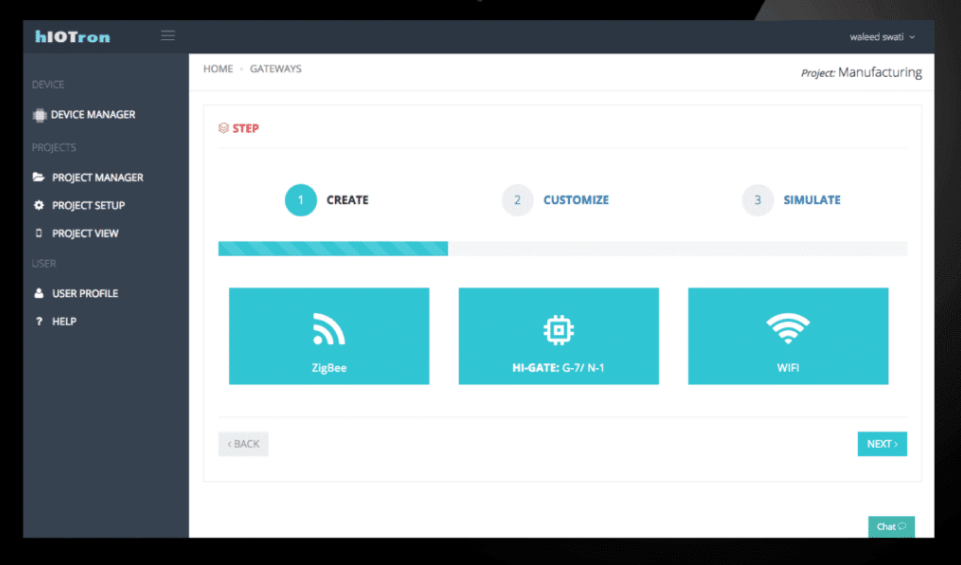
Task: Select step 2 circle for Customize
Action: [517, 200]
